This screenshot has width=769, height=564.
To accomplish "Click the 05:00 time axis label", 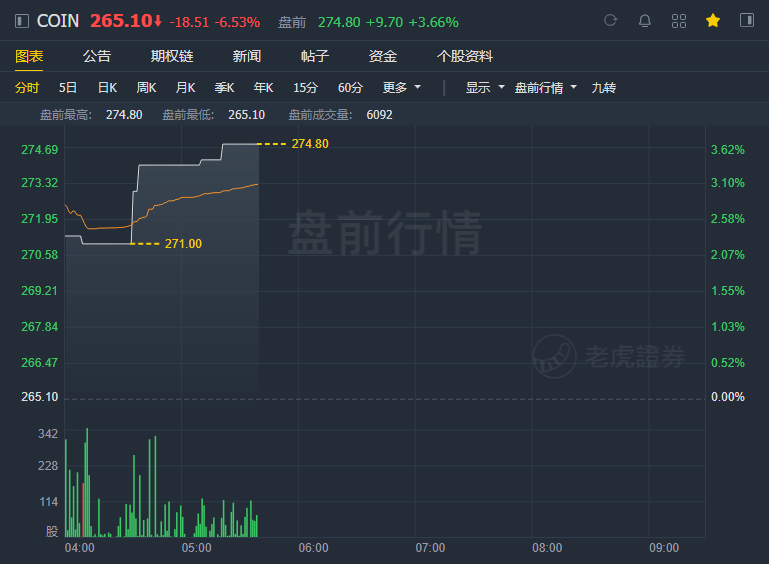I will pyautogui.click(x=196, y=548).
